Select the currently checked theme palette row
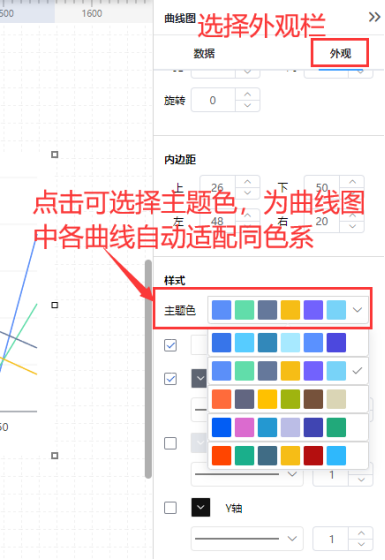This screenshot has width=385, height=560. (288, 371)
